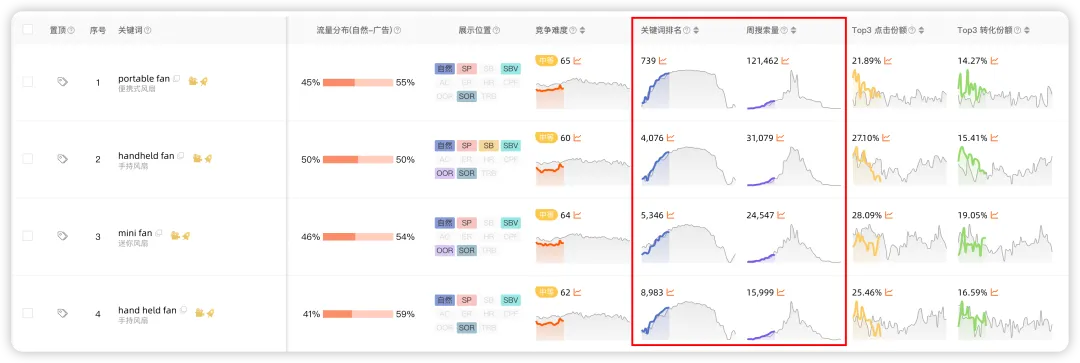Click traffic distribution bar for handheld fan

pyautogui.click(x=358, y=160)
